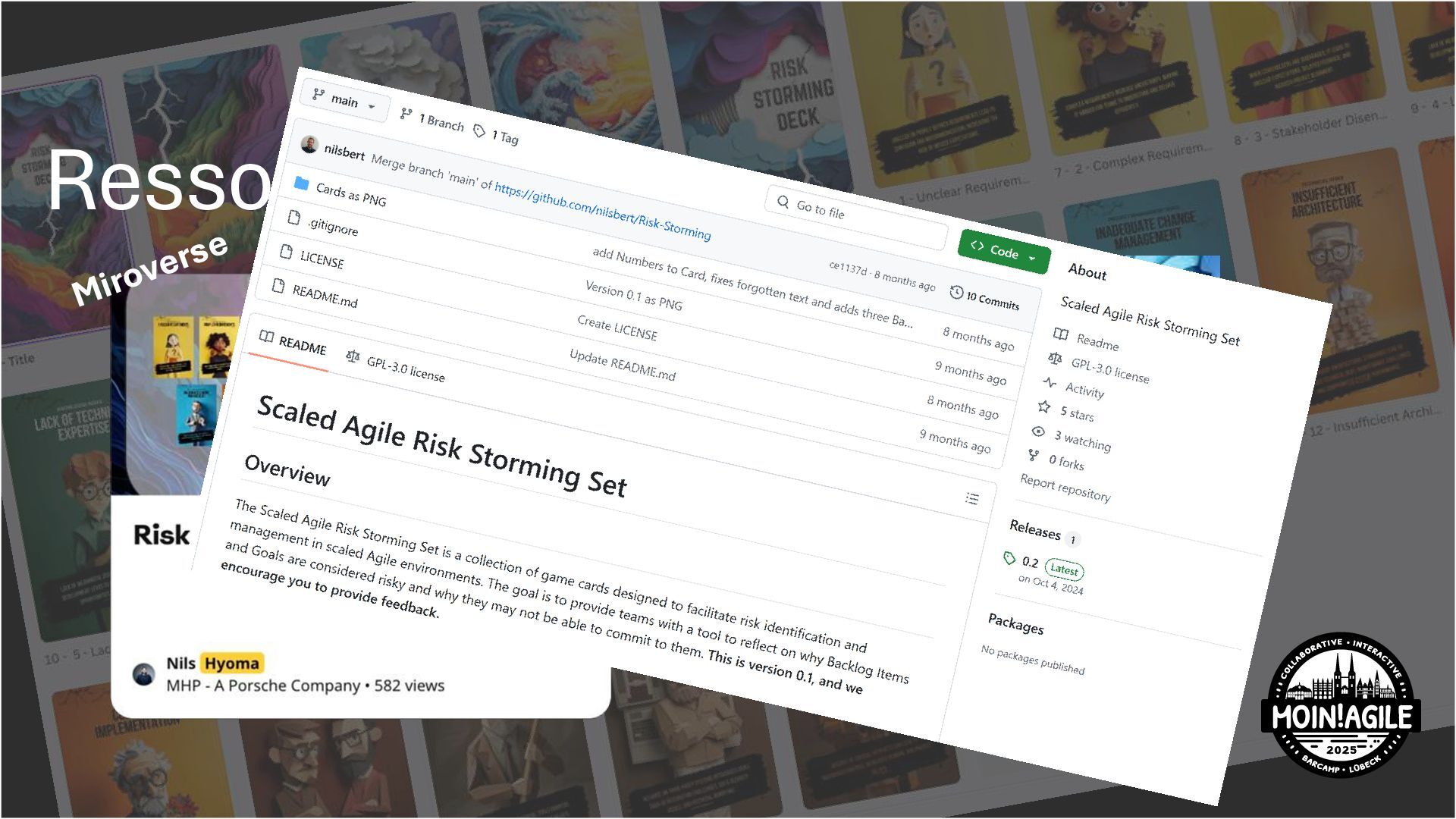Open the .gitignore file
1456x819 pixels.
point(333,226)
